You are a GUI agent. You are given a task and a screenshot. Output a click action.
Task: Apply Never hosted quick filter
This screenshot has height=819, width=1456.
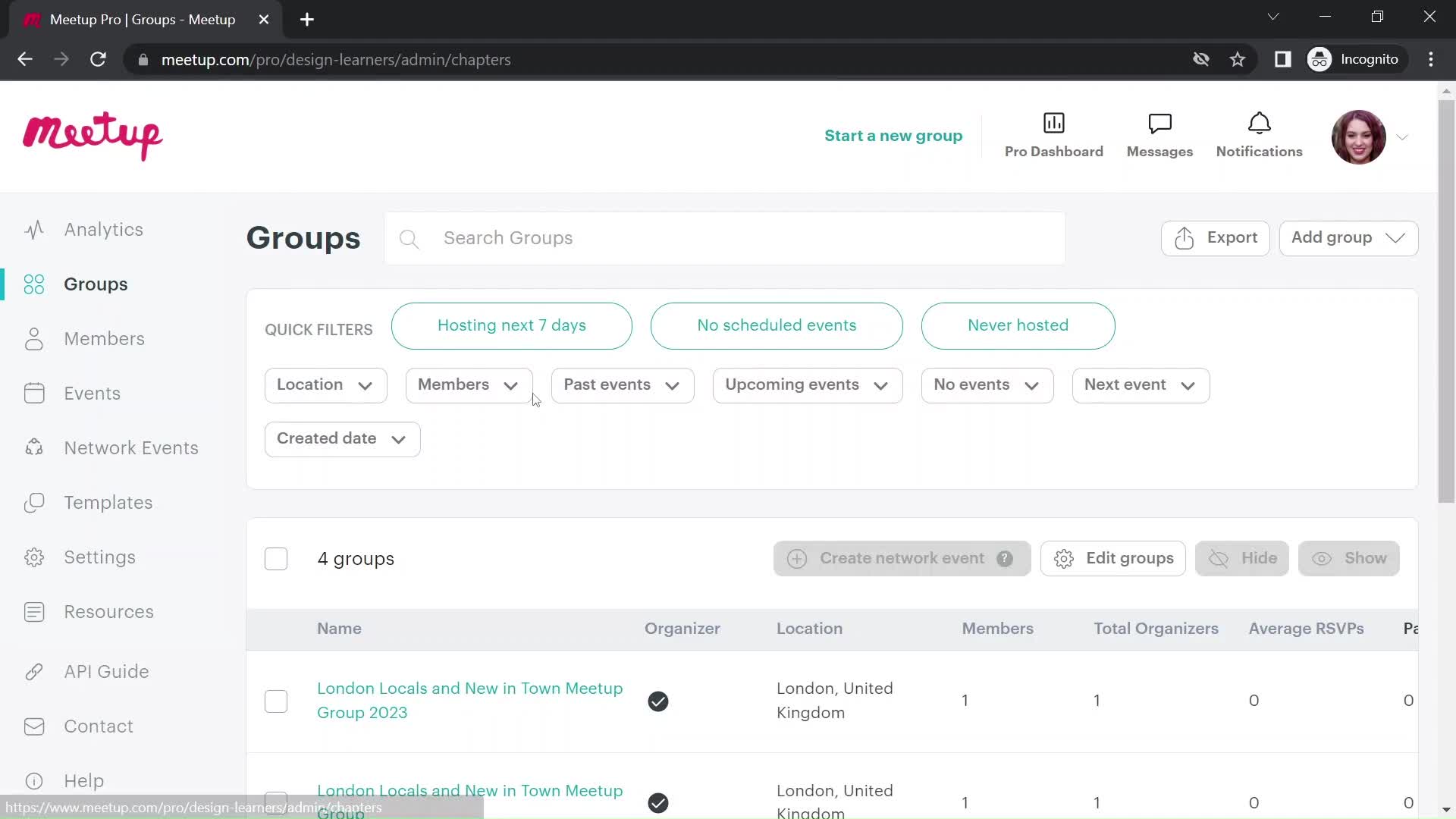click(x=1018, y=326)
